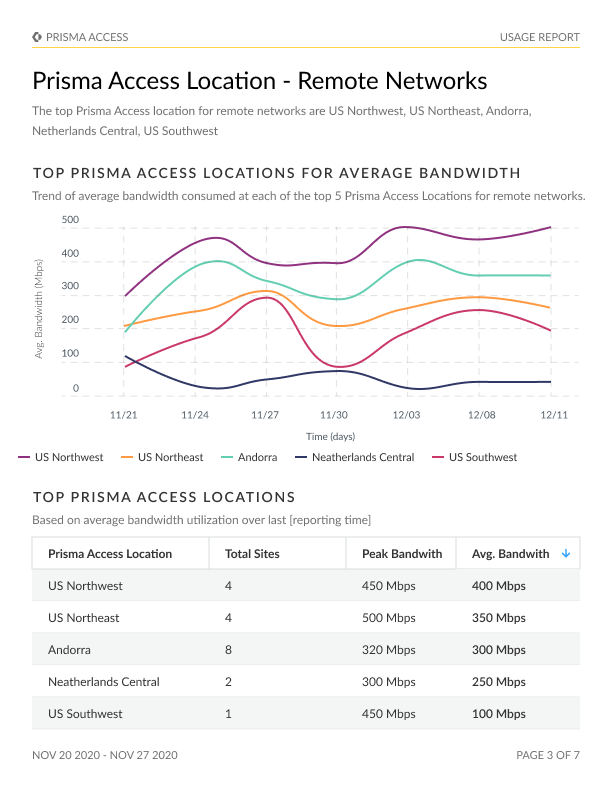Click the US Northwest purple legend swatch
This screenshot has width=612, height=792.
[24, 457]
